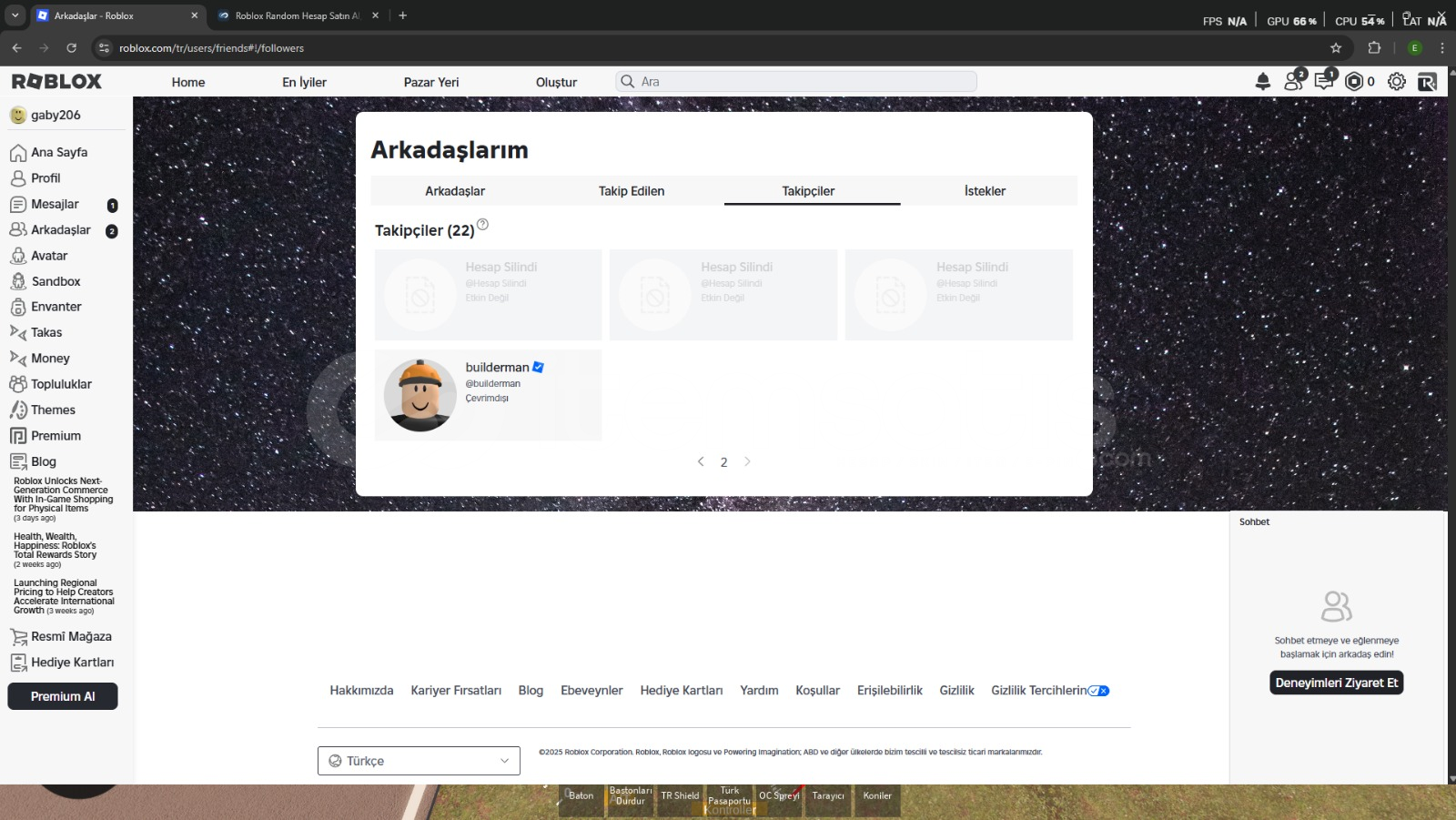This screenshot has height=820, width=1456.
Task: Go to next followers page arrow
Action: (x=747, y=461)
